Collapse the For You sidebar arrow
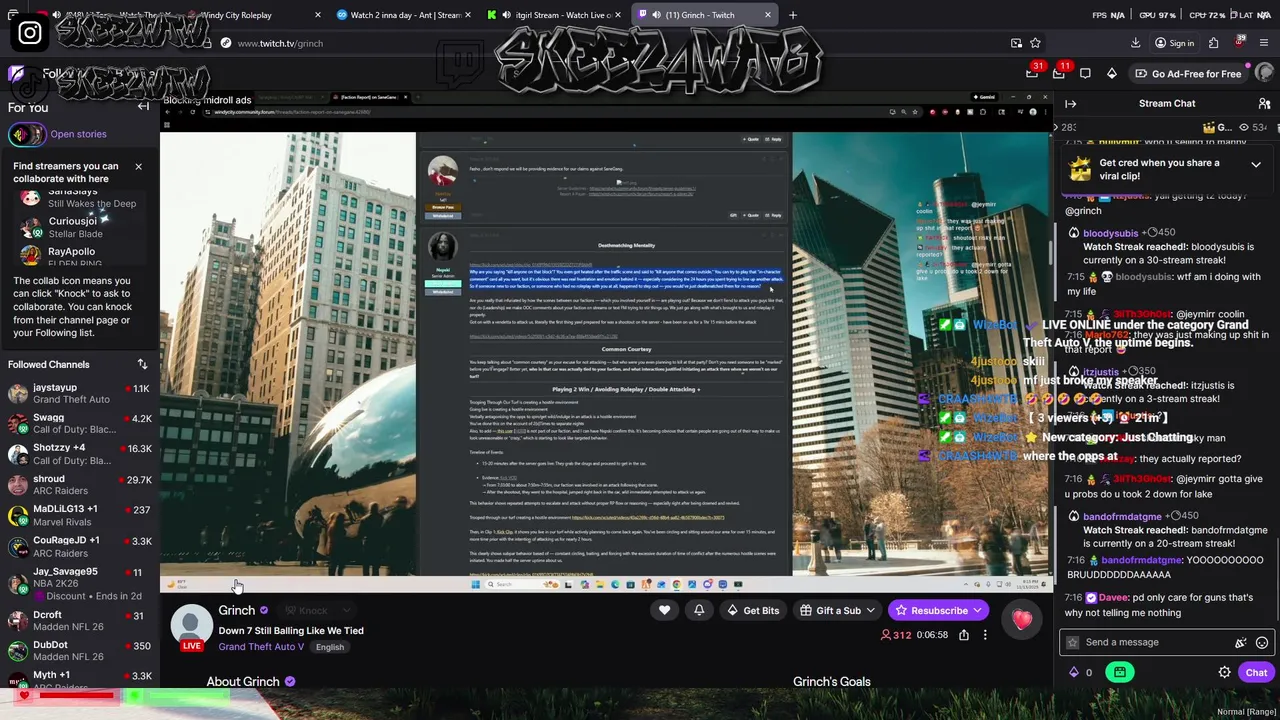This screenshot has width=1280, height=720. (143, 106)
